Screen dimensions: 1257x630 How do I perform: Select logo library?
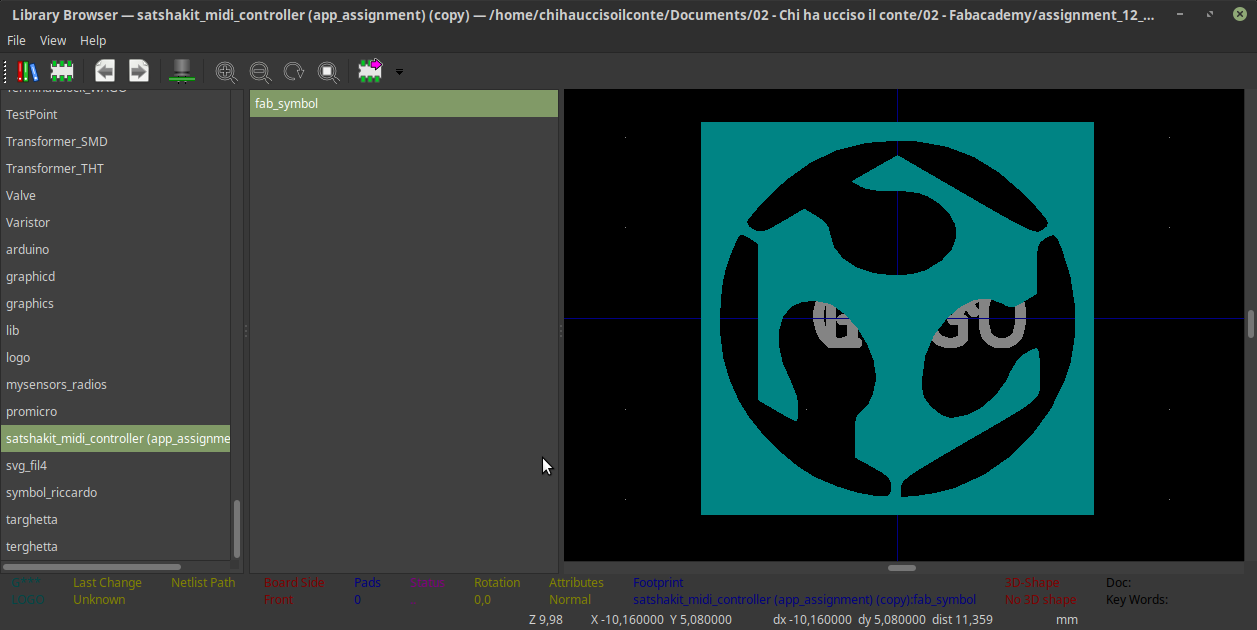(115, 358)
